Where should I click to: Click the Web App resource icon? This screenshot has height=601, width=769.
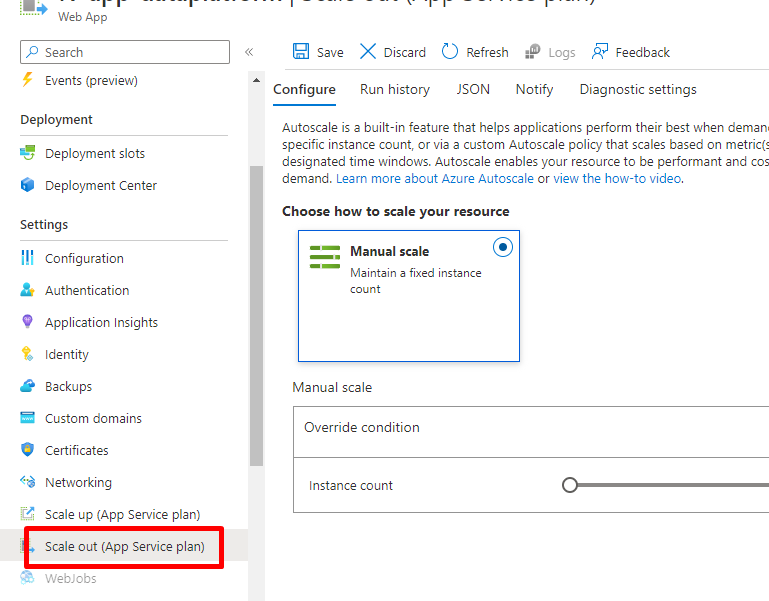[x=32, y=7]
